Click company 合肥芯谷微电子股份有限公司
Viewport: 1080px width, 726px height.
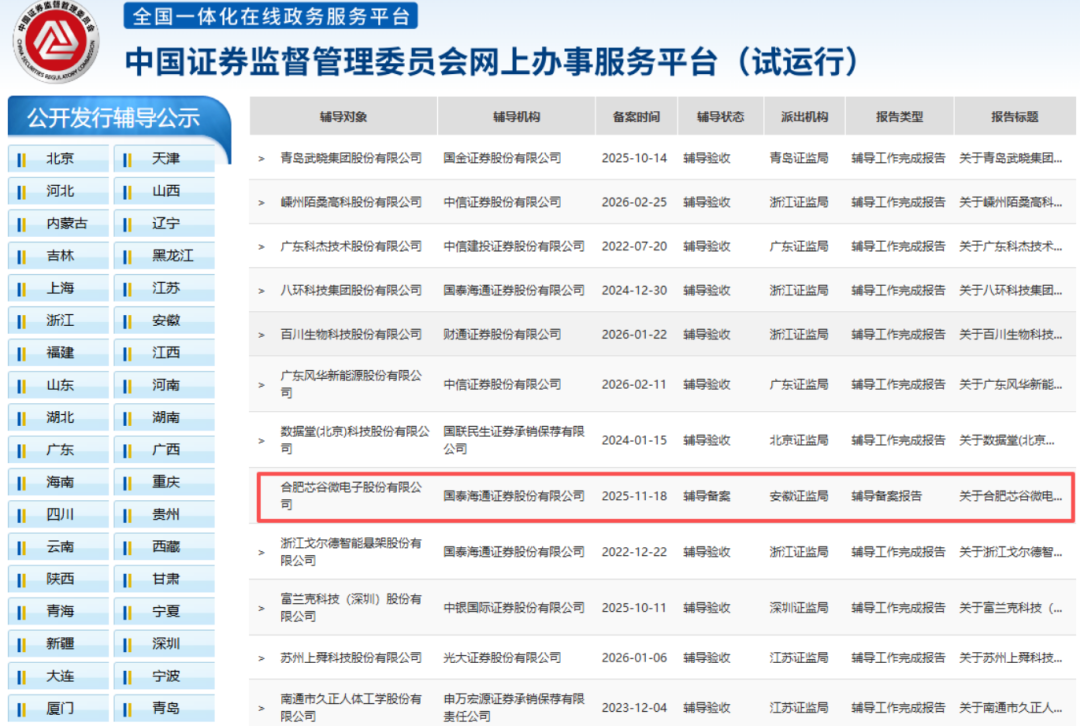351,496
